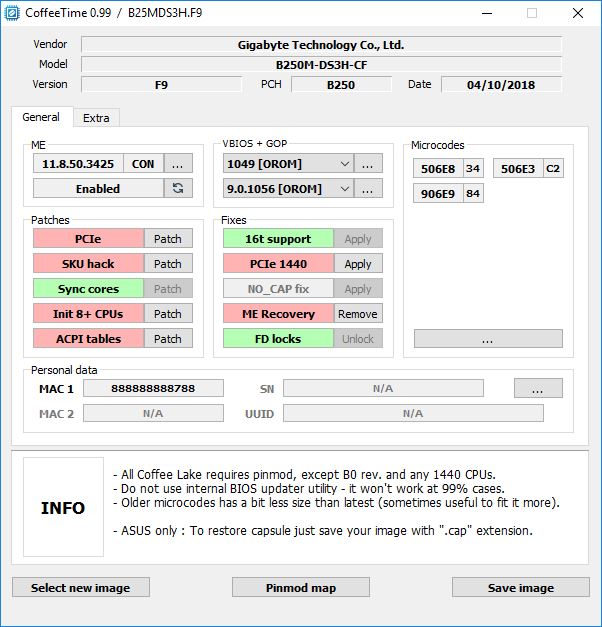This screenshot has height=627, width=602.
Task: Patch the PCIe entry
Action: pos(168,239)
